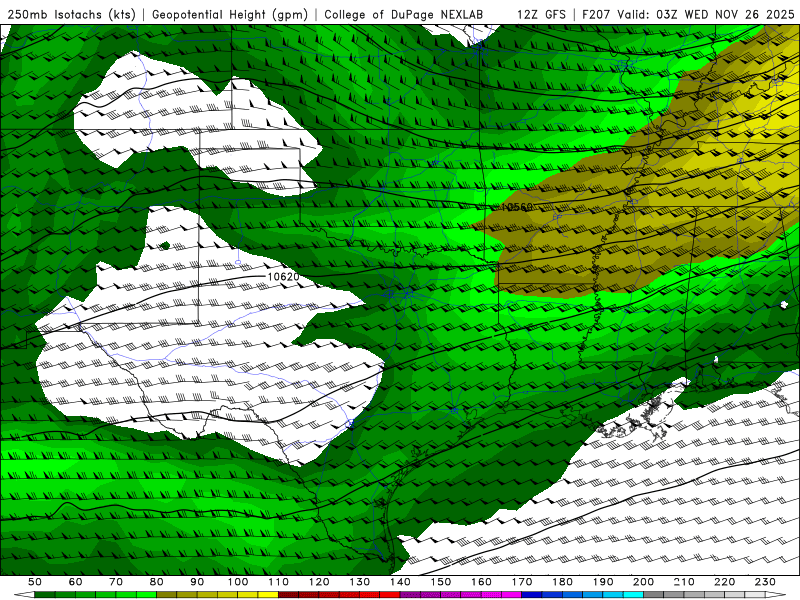
Task: Click the 10620 height contour label
Action: point(283,277)
